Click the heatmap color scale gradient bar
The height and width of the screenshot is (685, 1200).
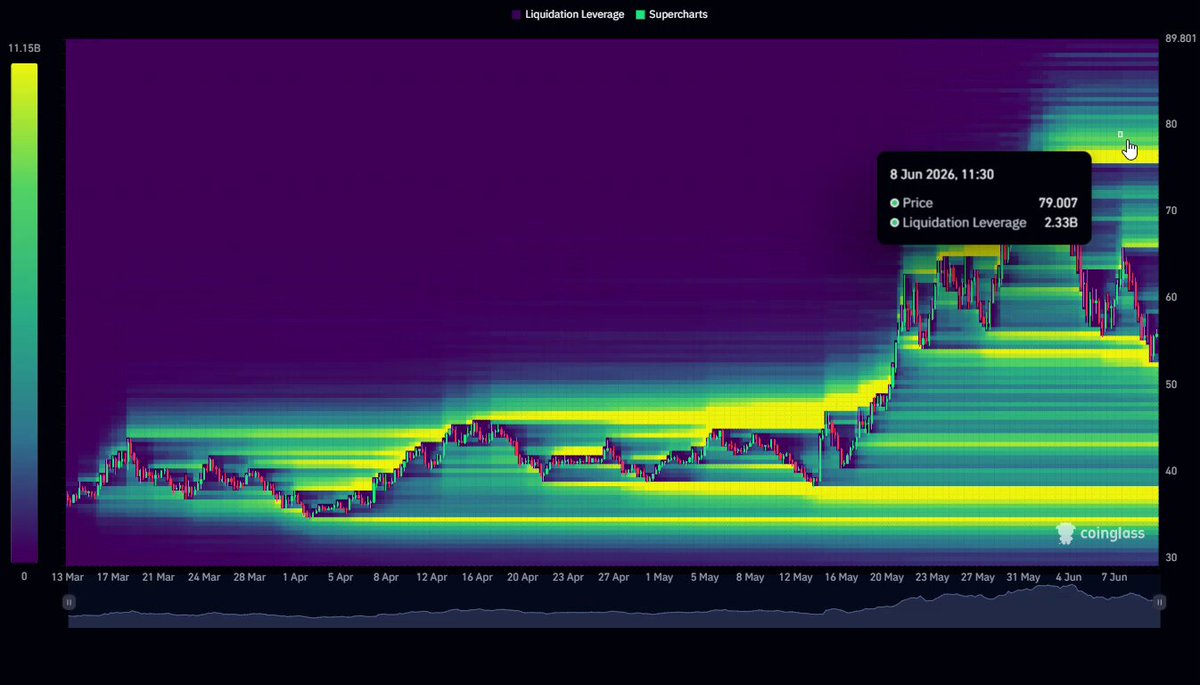click(x=24, y=314)
